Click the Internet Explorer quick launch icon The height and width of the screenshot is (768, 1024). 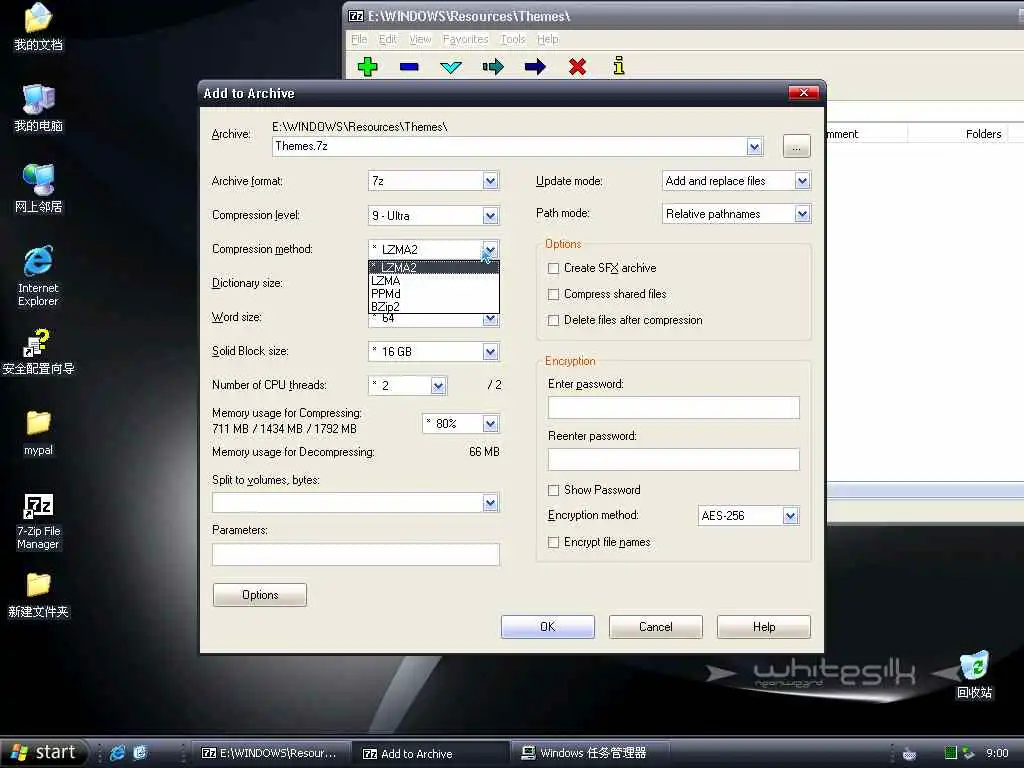click(118, 753)
